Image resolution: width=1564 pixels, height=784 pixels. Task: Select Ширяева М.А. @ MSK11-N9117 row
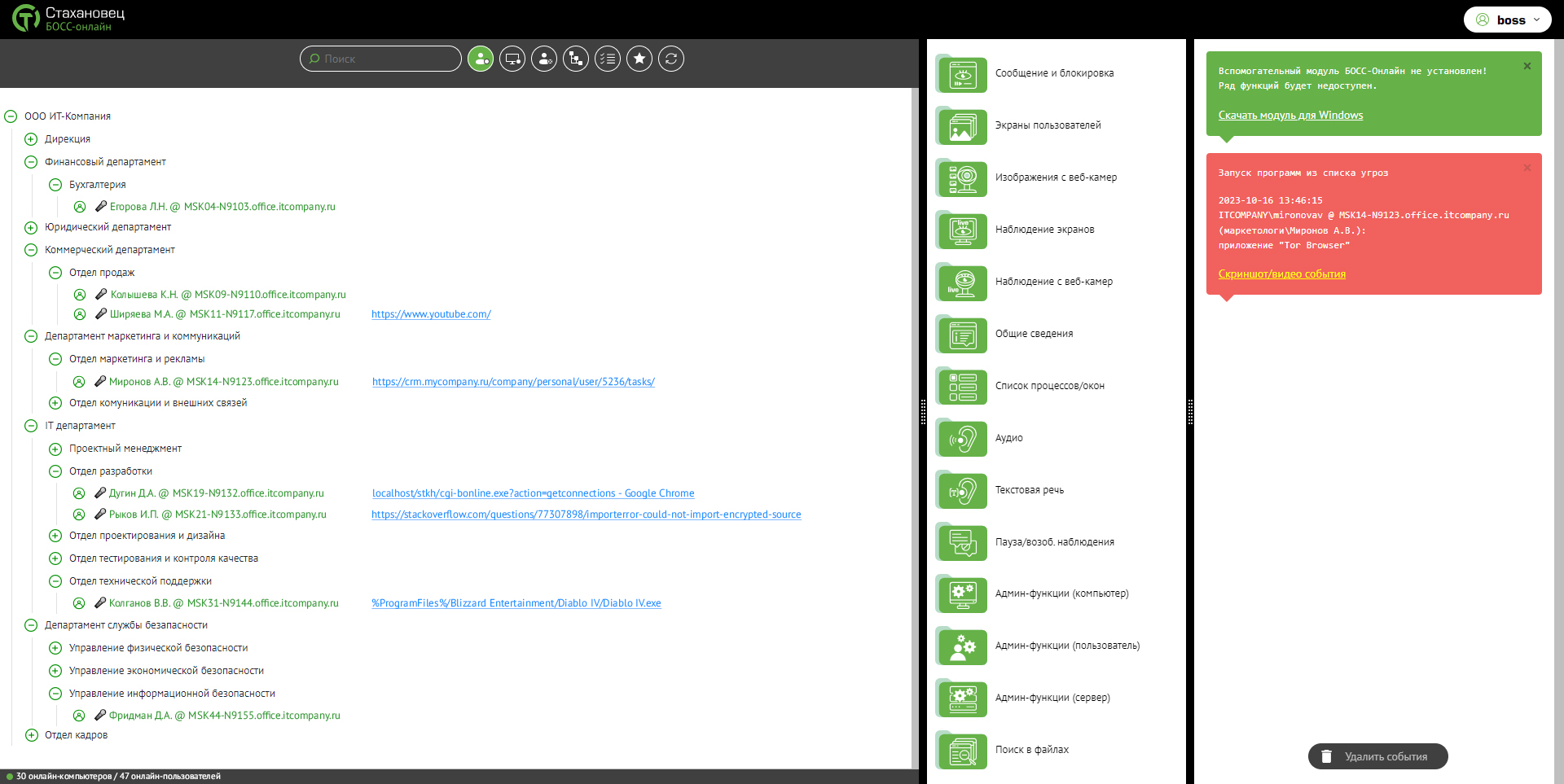tap(225, 314)
